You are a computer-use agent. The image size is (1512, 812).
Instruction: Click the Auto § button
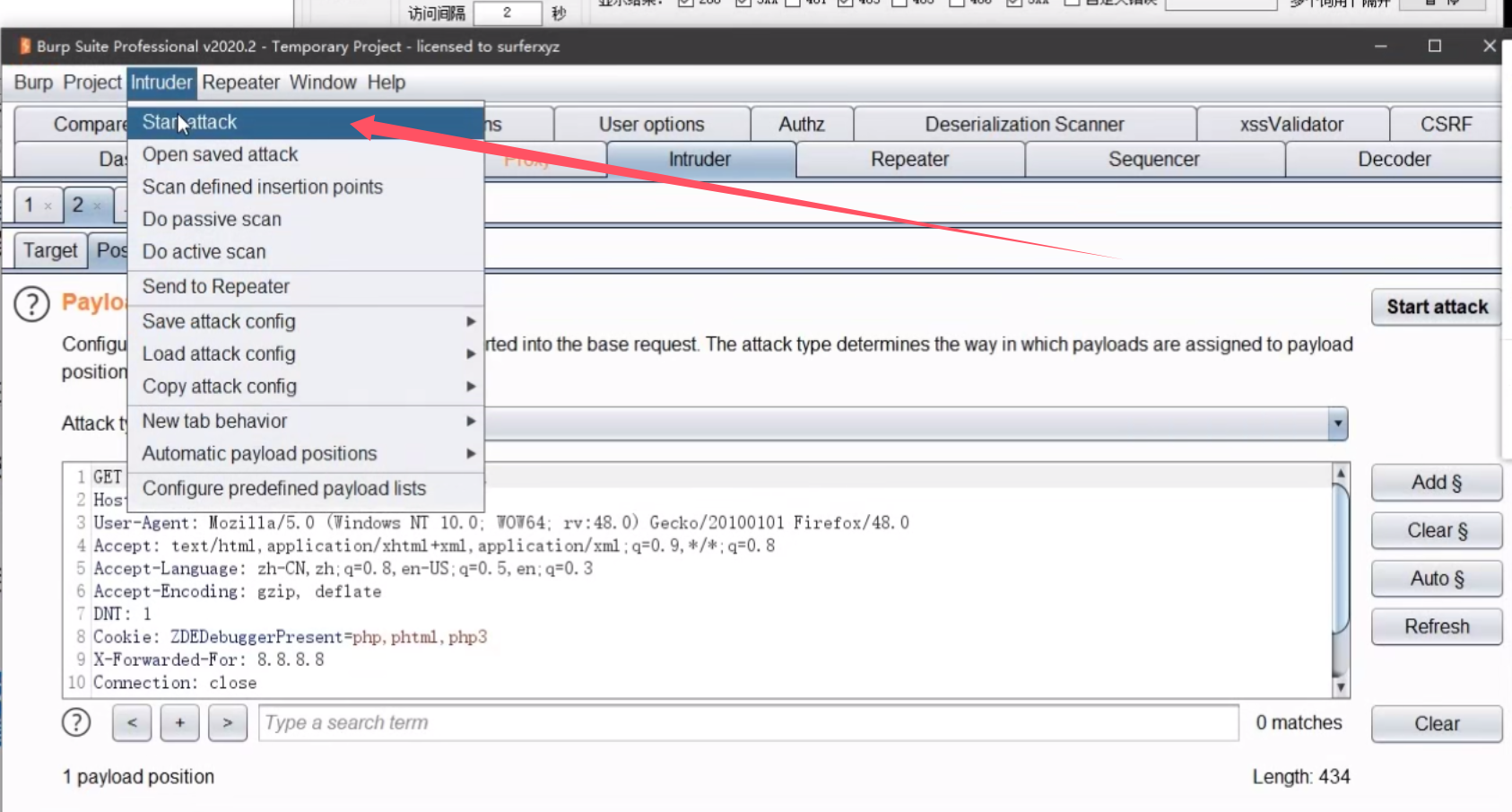(1437, 579)
